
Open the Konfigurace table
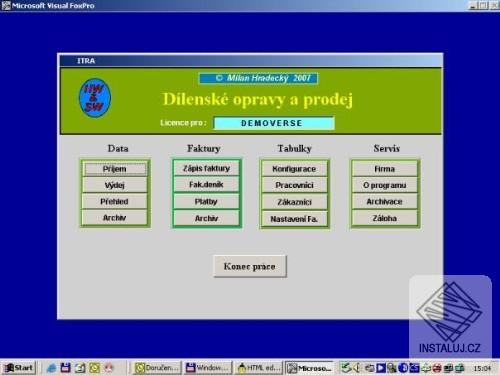(294, 169)
